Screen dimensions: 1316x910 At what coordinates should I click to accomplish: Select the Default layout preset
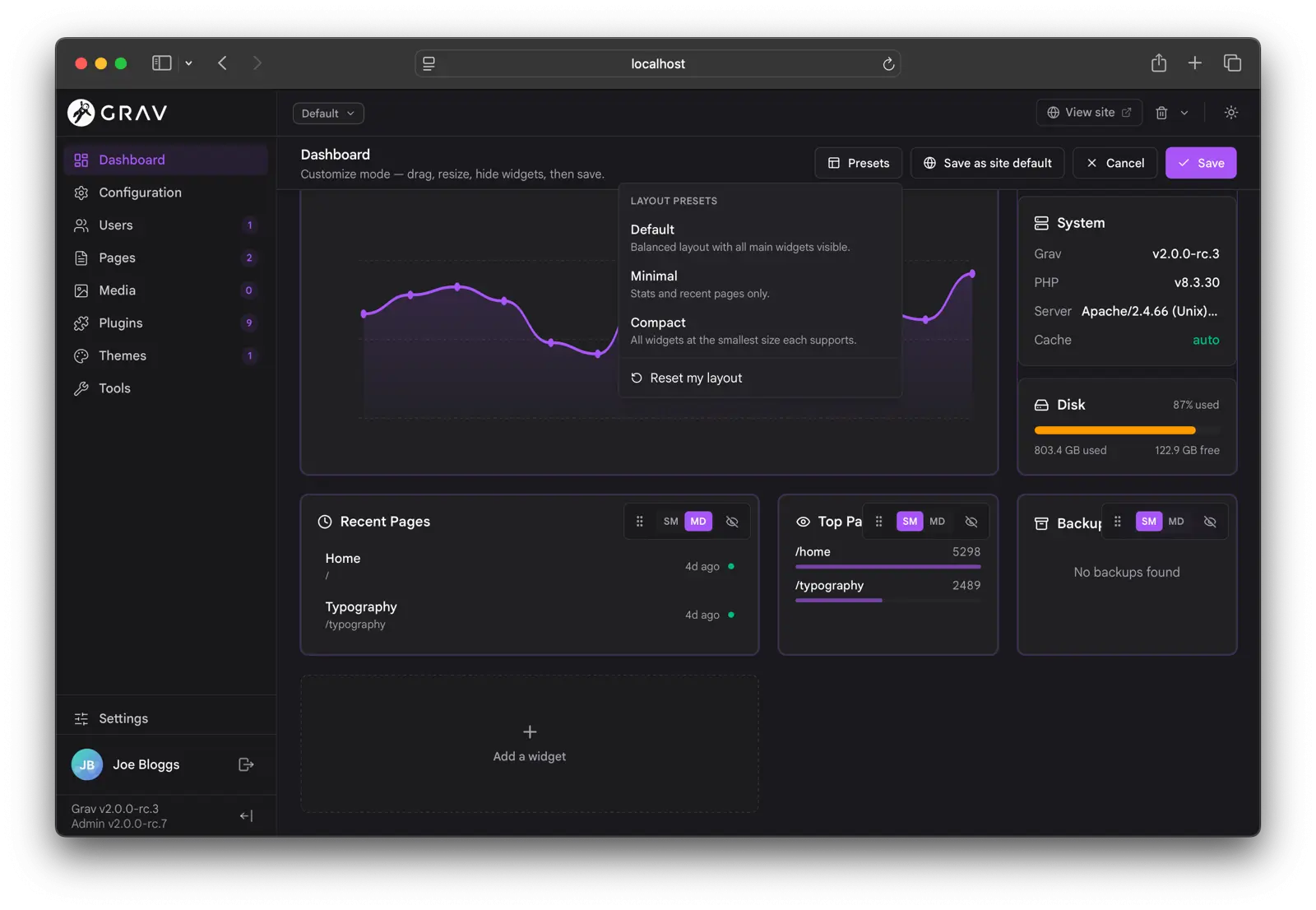pyautogui.click(x=760, y=237)
